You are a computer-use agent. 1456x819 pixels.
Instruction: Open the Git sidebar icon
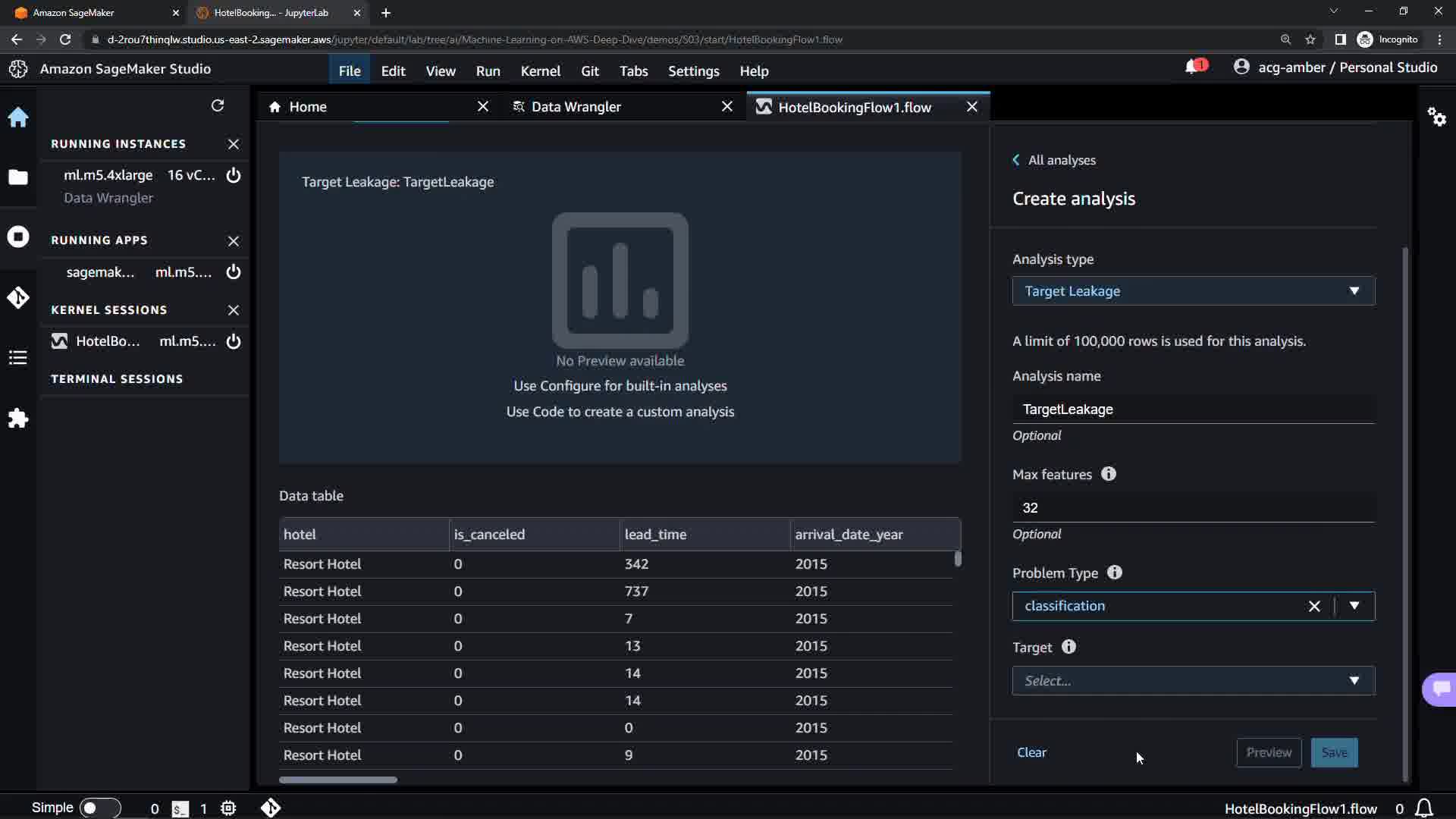[x=18, y=297]
